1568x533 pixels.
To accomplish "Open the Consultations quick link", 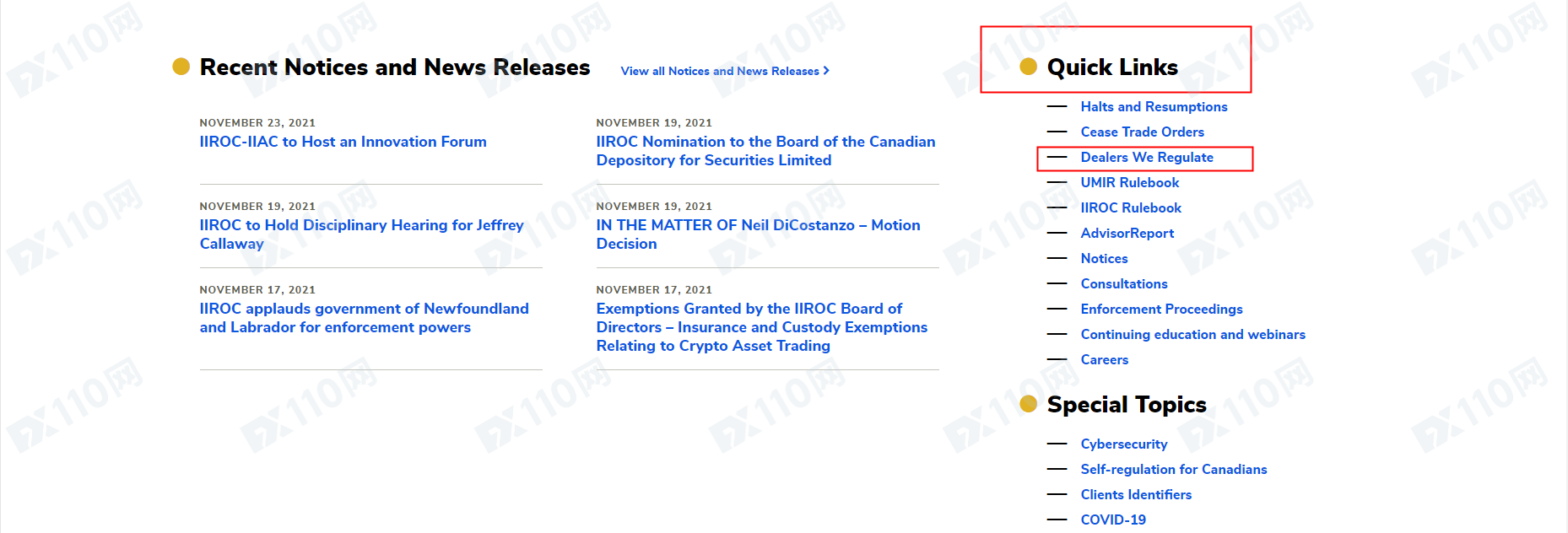I will 1124,283.
